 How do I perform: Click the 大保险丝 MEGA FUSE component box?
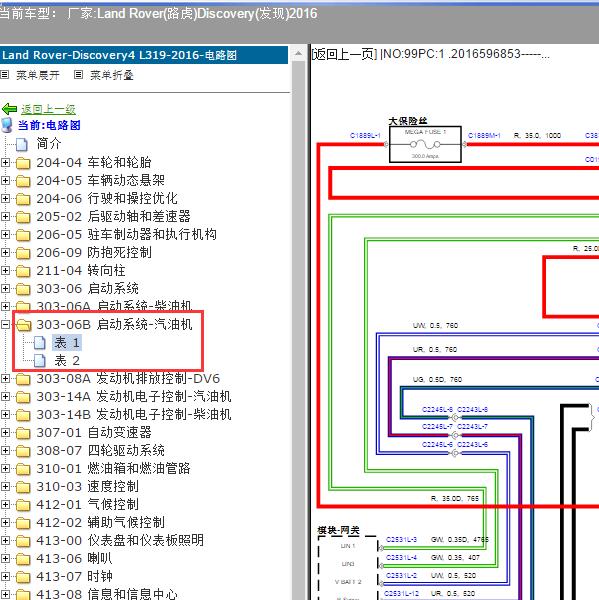pyautogui.click(x=425, y=144)
